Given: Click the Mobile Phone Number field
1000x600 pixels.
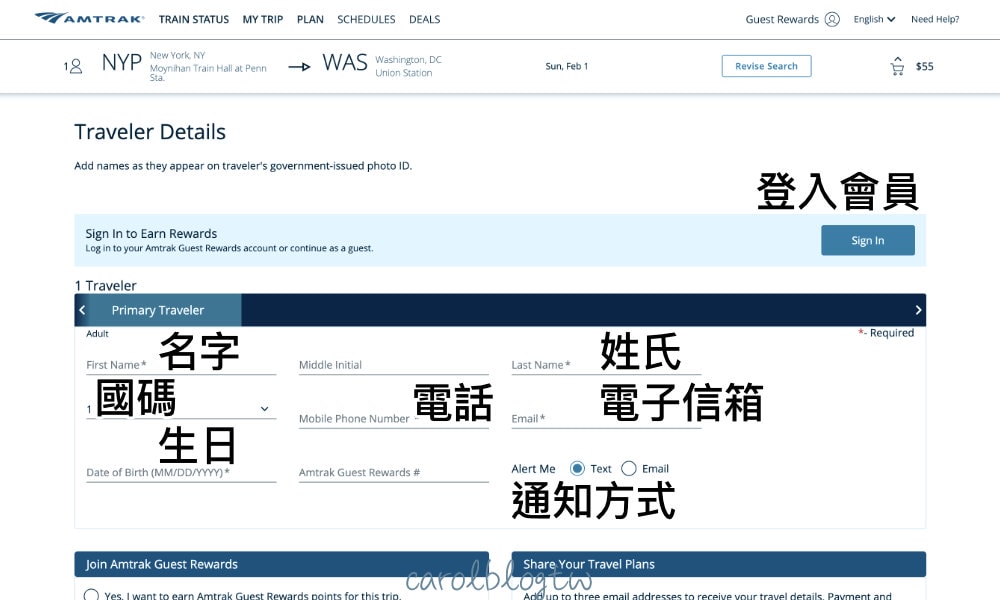Looking at the screenshot, I should 393,418.
